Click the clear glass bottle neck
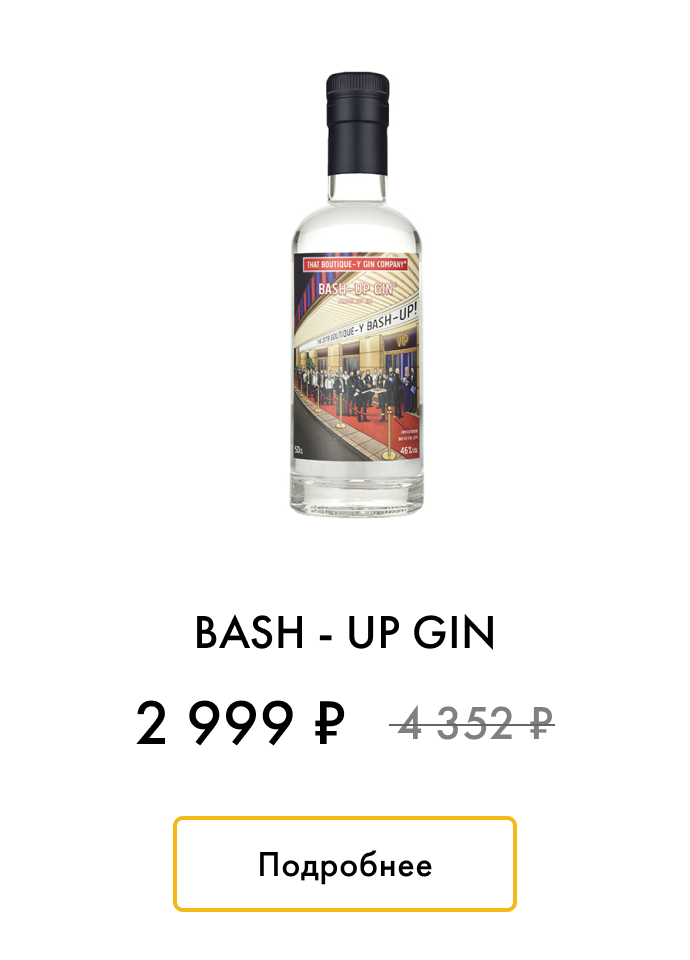690x960 pixels. click(x=358, y=189)
